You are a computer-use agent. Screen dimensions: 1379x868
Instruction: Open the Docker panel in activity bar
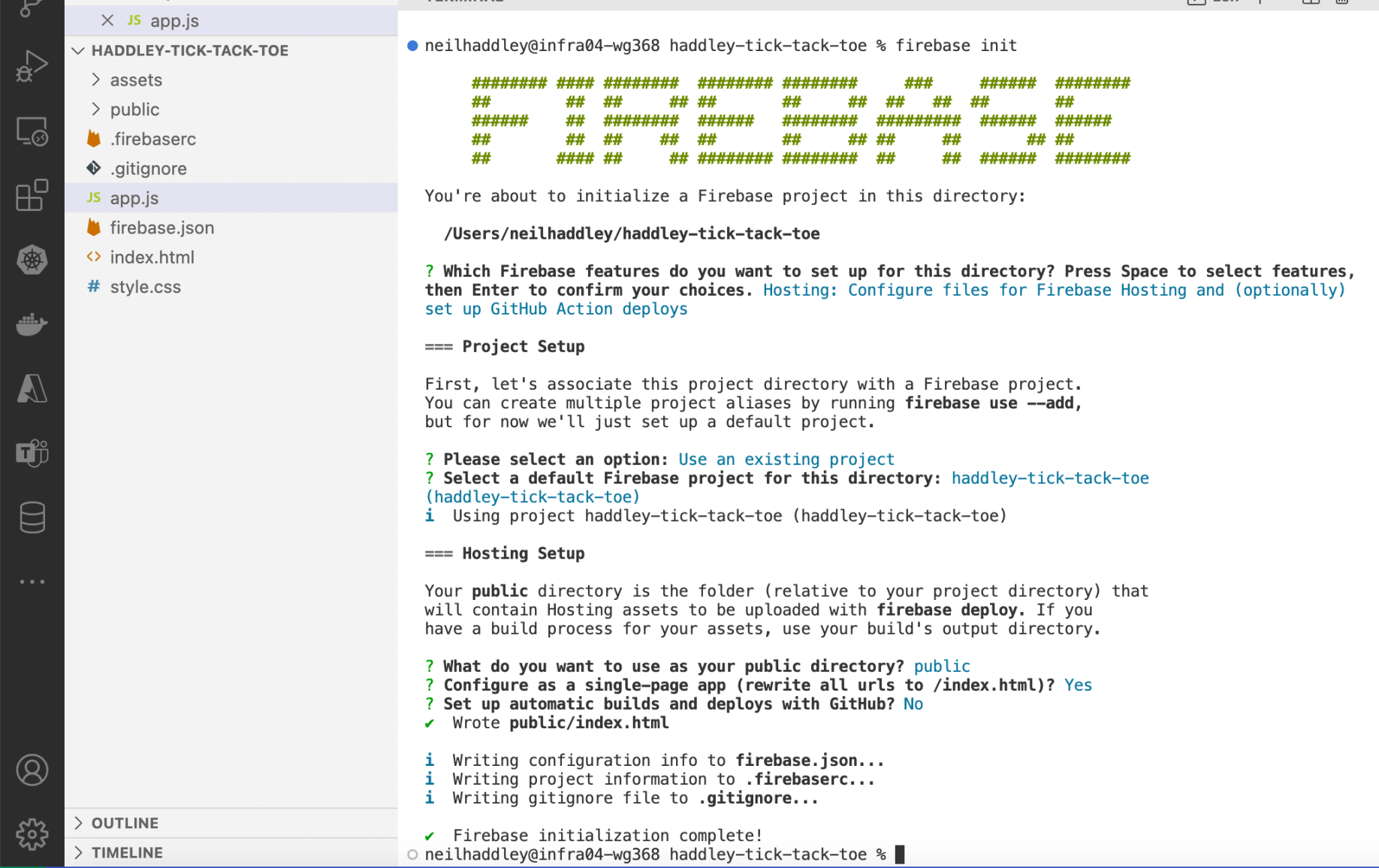[x=32, y=324]
